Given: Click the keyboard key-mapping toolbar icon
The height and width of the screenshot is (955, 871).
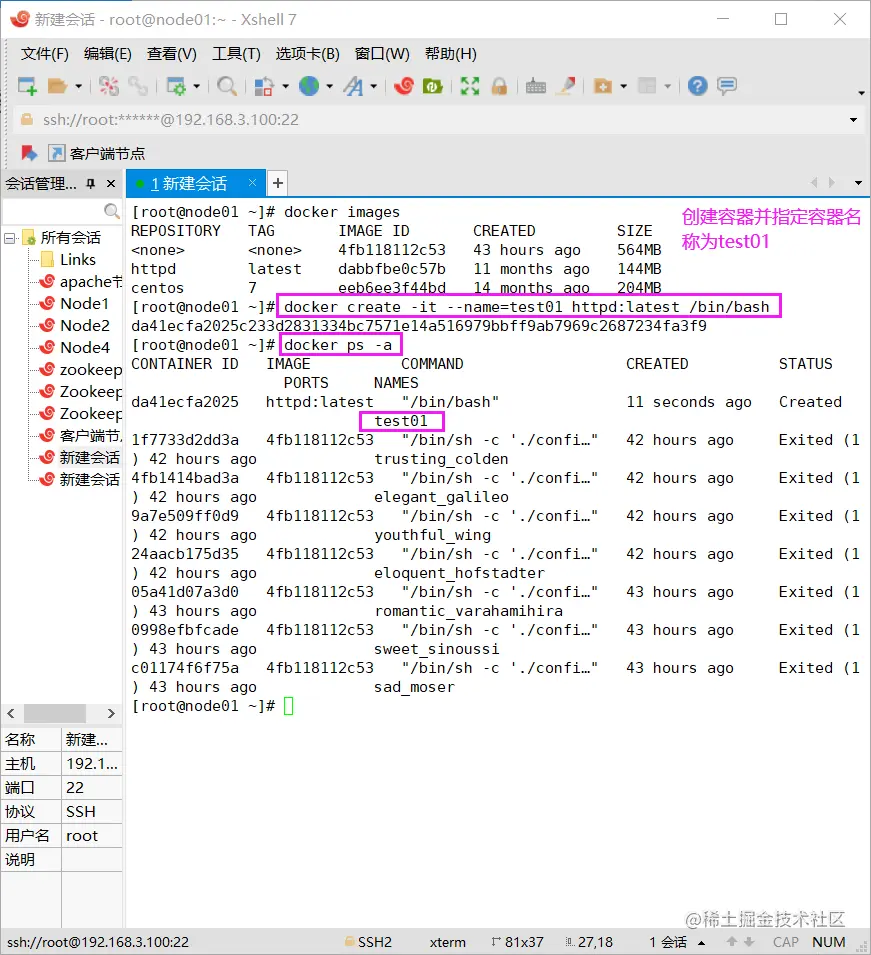Looking at the screenshot, I should pos(535,86).
